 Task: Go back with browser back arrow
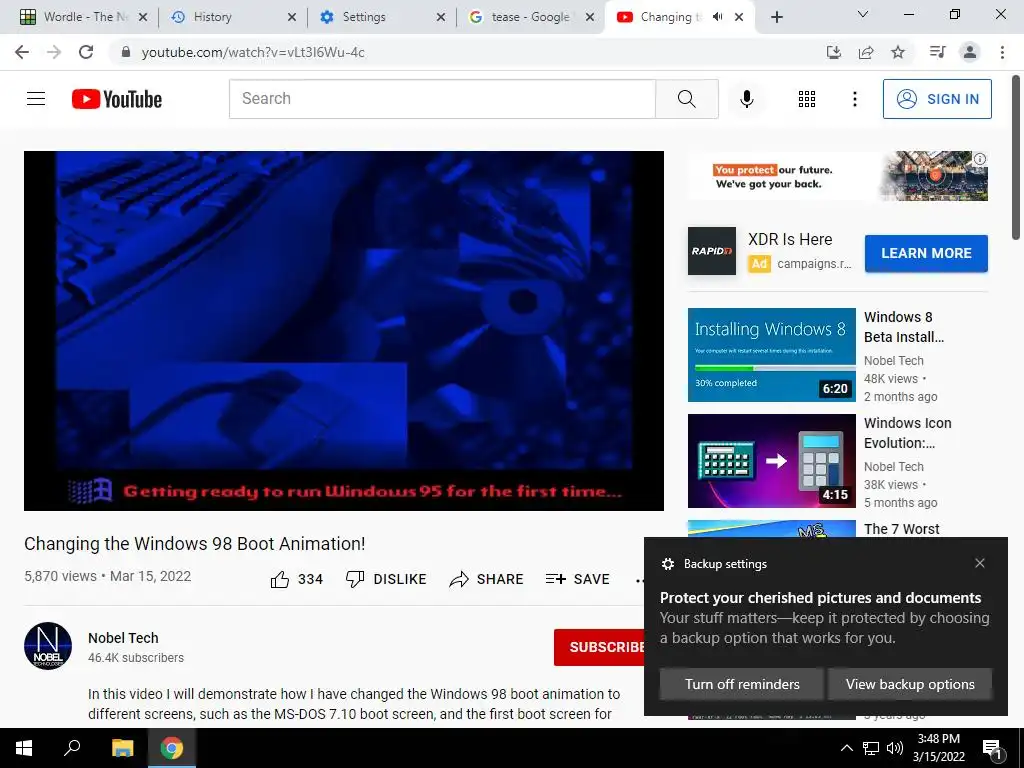[x=22, y=52]
